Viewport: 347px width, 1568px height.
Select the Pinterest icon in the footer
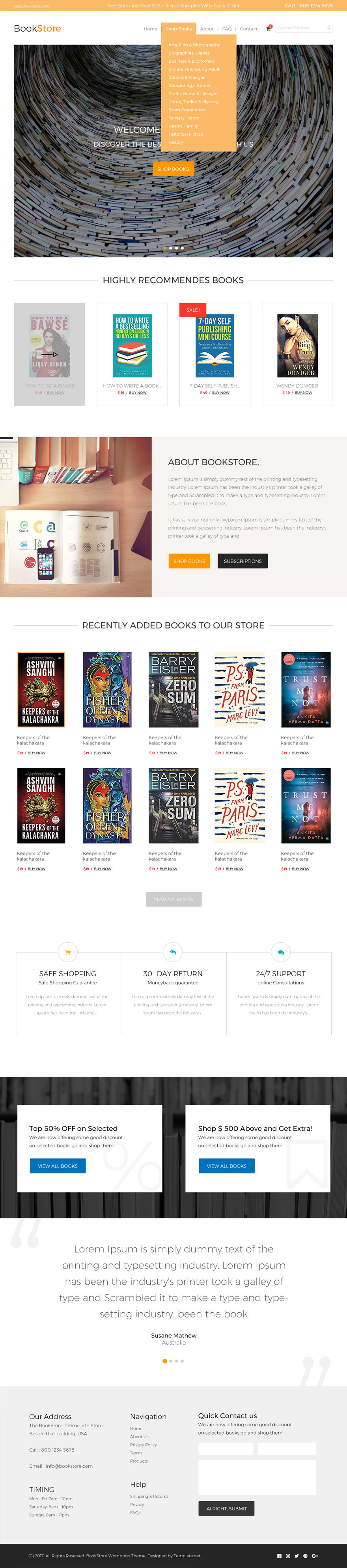point(305,1556)
